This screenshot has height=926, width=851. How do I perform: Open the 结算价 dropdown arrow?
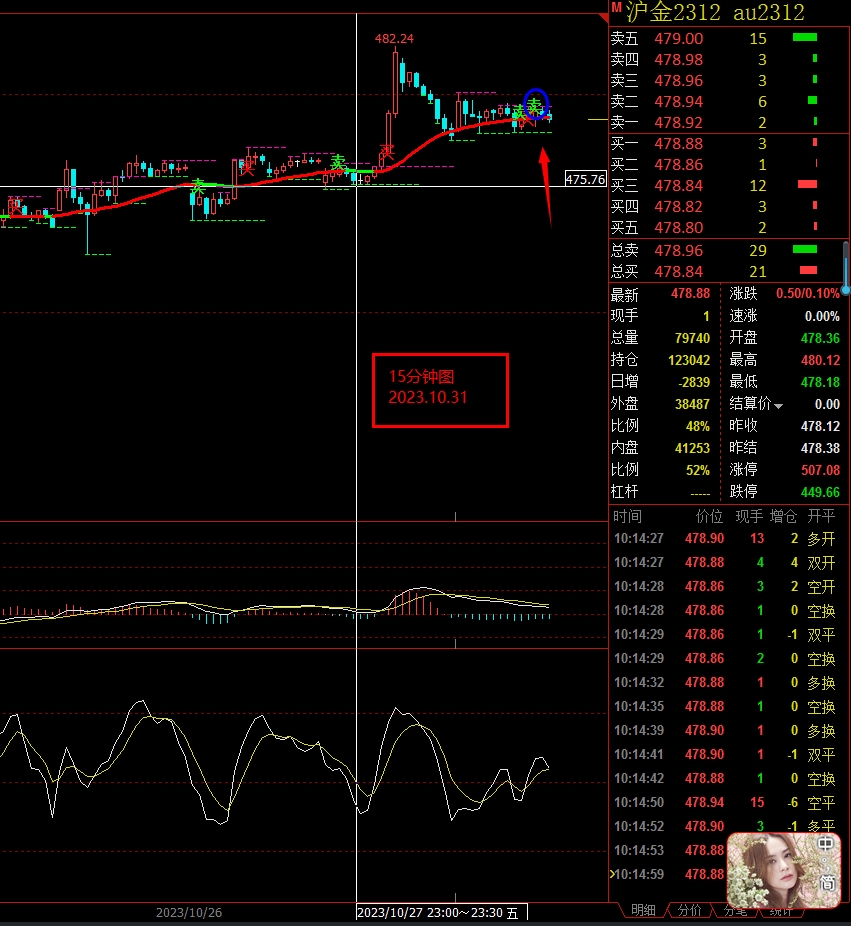[x=778, y=406]
